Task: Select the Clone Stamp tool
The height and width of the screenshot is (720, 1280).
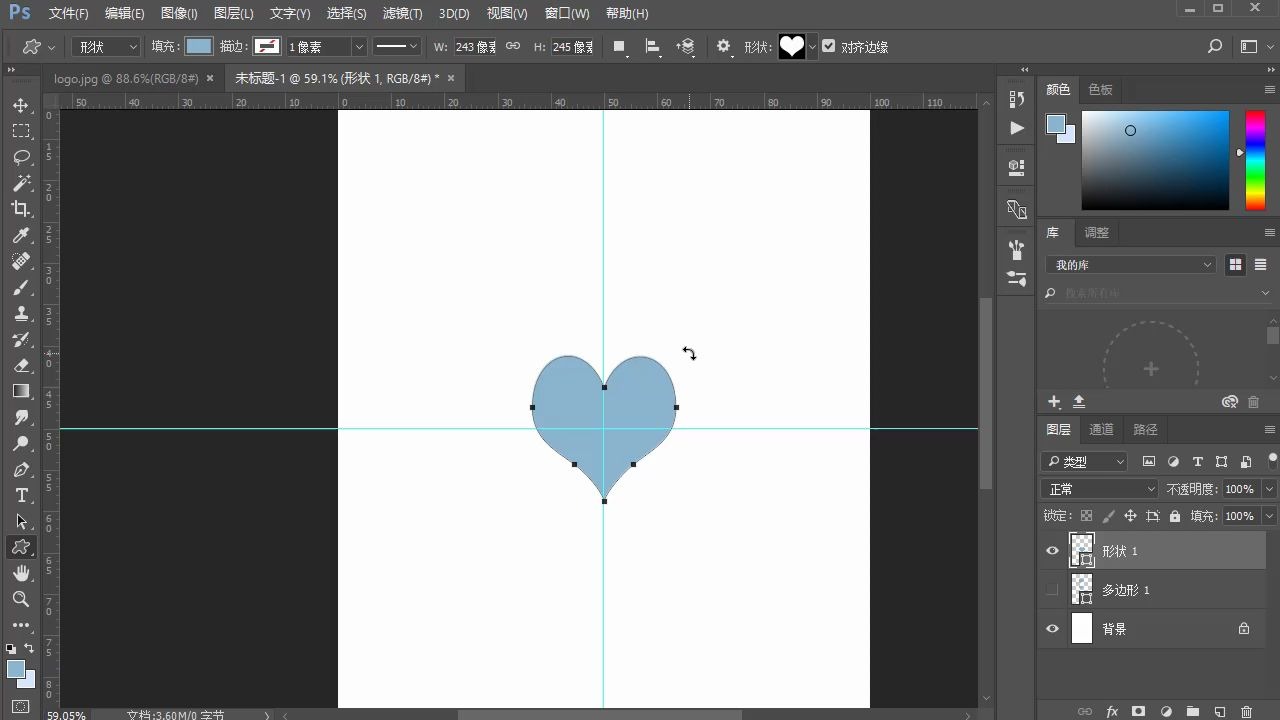Action: click(21, 313)
